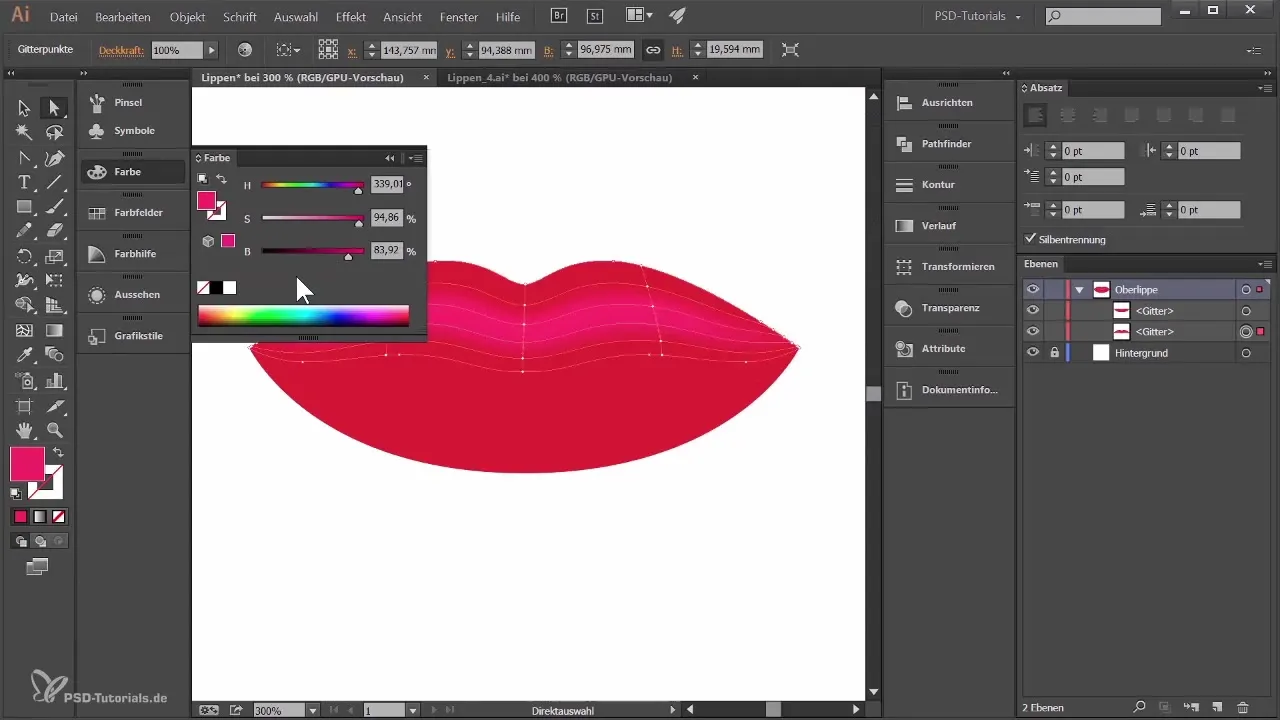This screenshot has width=1280, height=720.
Task: Swap fill and stroke in toolbox
Action: [x=58, y=453]
